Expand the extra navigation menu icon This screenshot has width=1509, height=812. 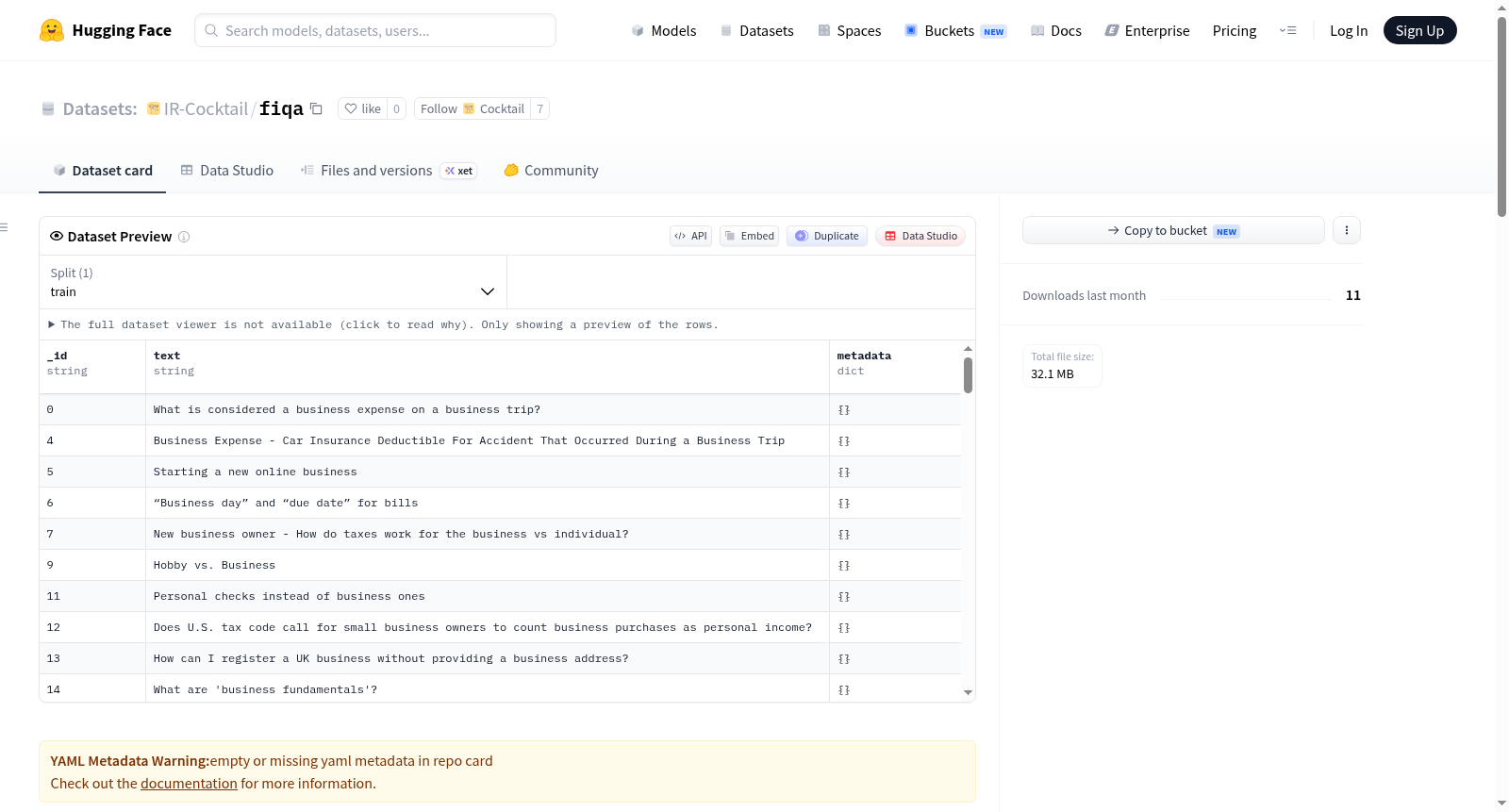pos(1287,30)
